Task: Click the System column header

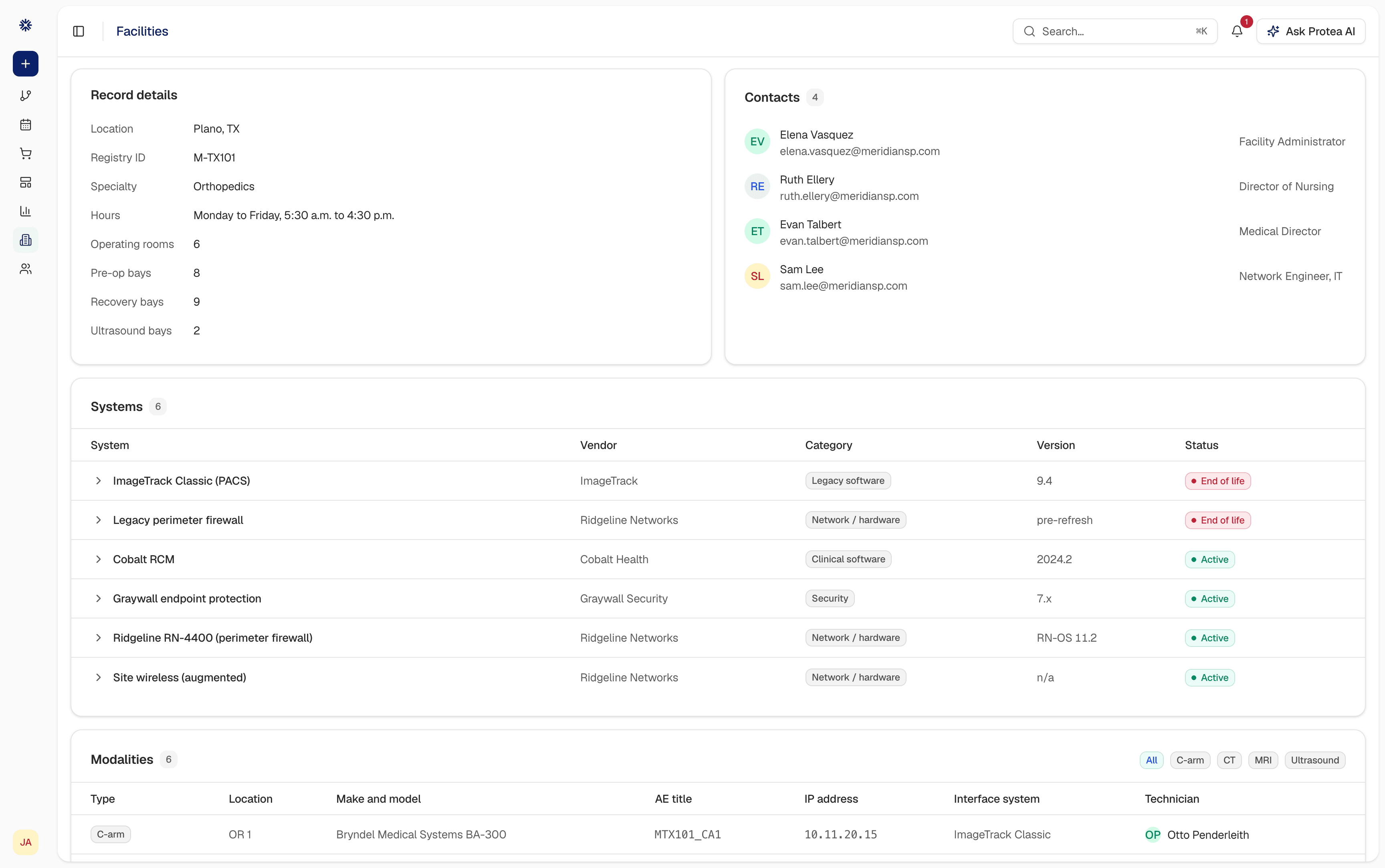Action: (x=110, y=445)
